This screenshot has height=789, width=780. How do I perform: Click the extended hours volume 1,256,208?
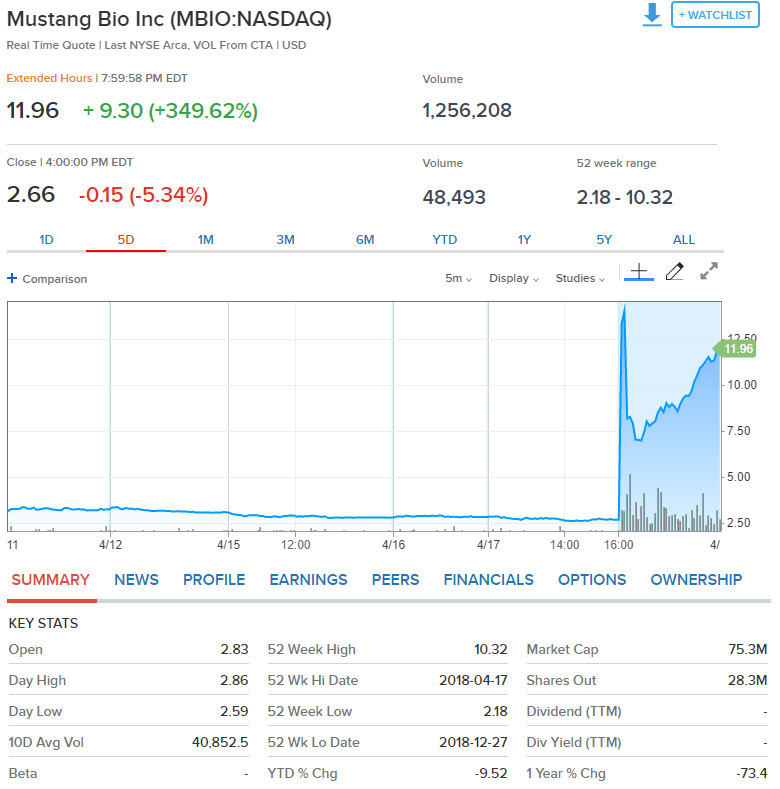click(x=467, y=110)
